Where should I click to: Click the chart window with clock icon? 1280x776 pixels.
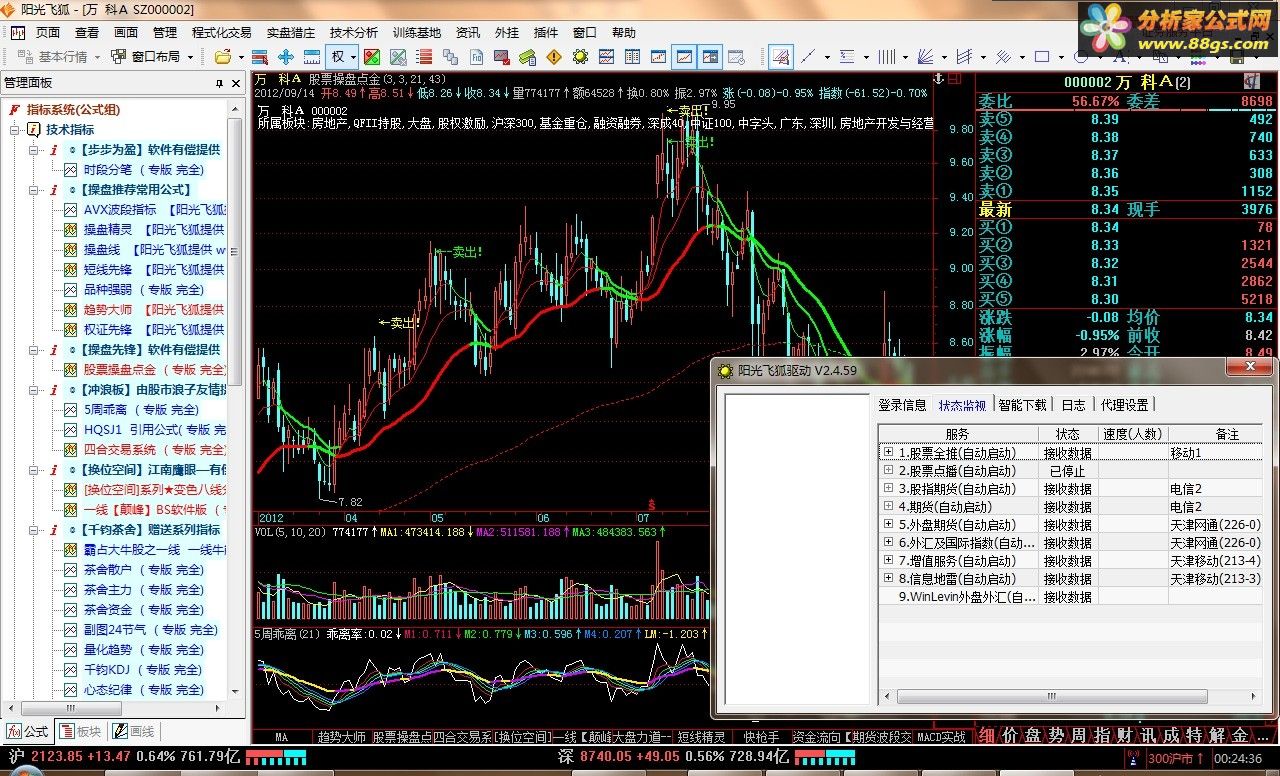point(735,57)
